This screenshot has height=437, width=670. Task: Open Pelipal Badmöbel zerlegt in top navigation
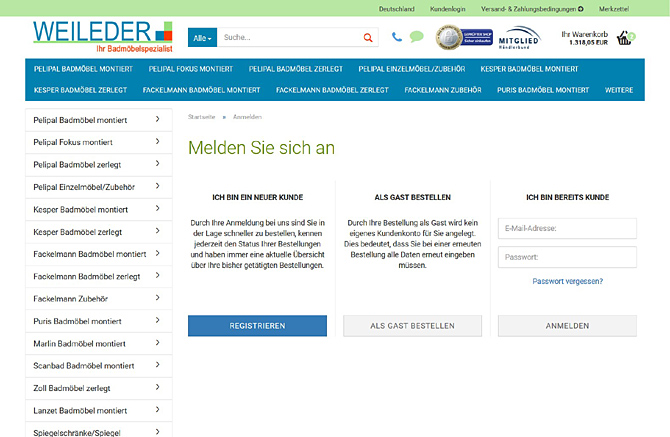tap(296, 69)
